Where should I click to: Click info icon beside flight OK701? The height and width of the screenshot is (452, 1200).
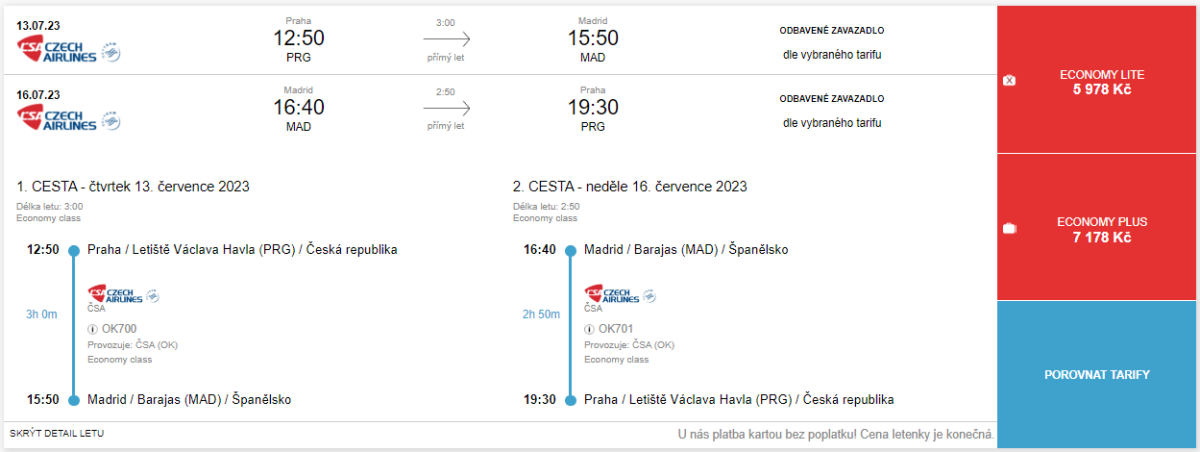pos(590,329)
